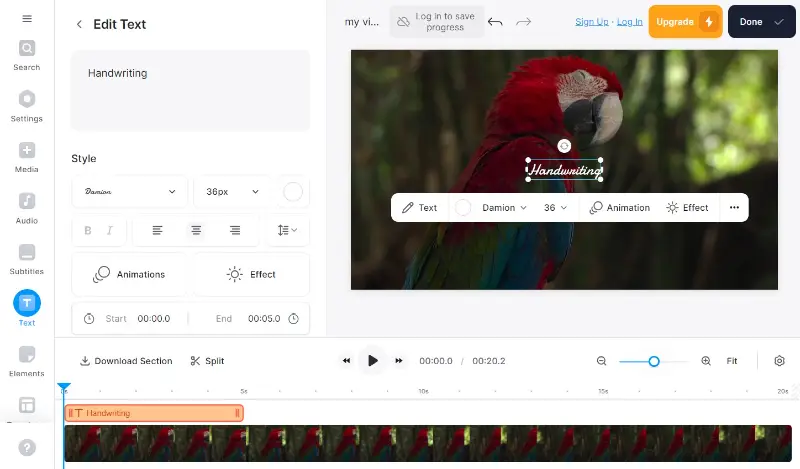The width and height of the screenshot is (800, 469).
Task: Click the rotate handle above Handwriting text
Action: [564, 146]
